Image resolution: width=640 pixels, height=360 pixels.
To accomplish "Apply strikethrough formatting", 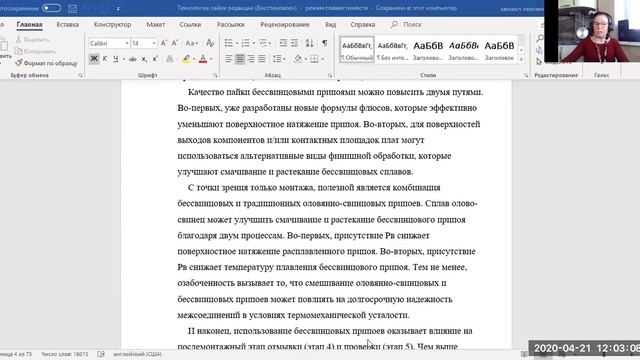I will coord(133,59).
